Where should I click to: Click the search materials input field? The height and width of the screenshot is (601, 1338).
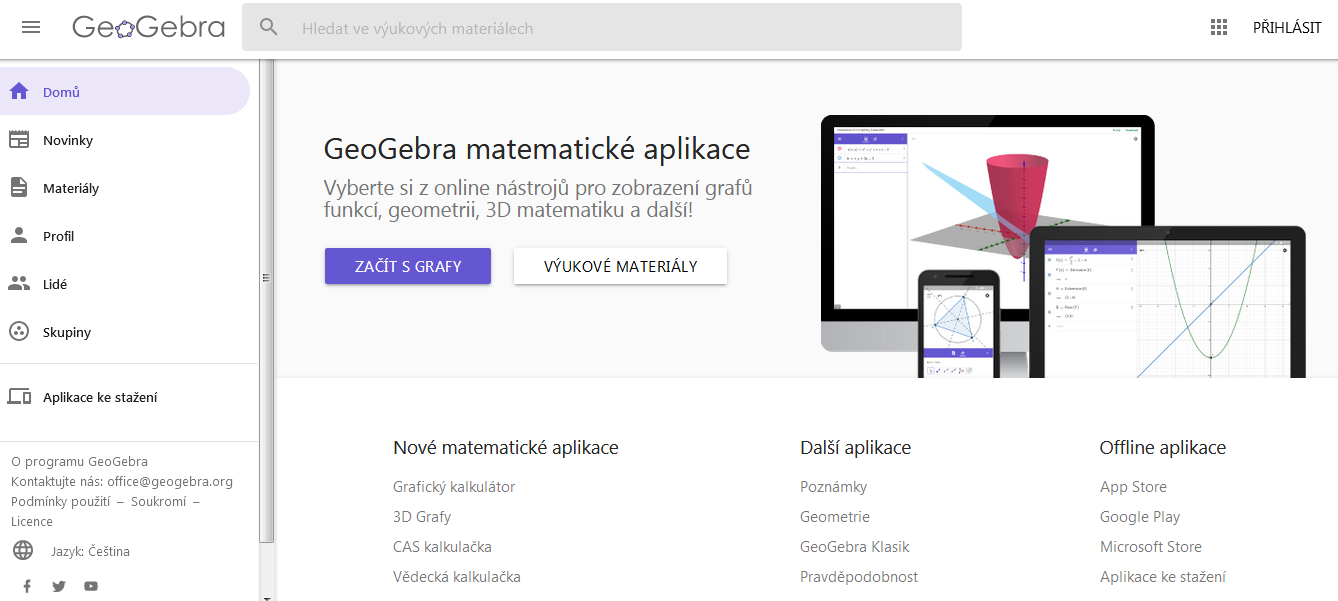click(x=620, y=28)
